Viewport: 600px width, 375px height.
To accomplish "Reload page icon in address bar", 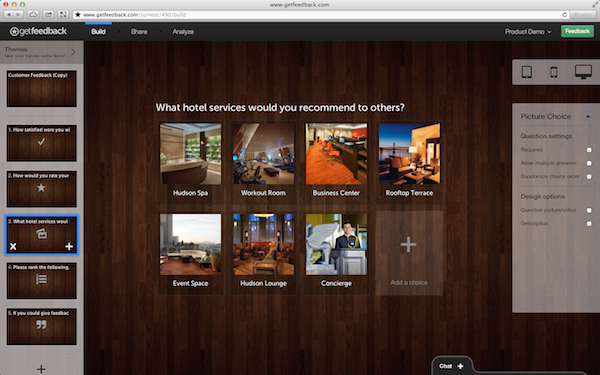I will (564, 15).
